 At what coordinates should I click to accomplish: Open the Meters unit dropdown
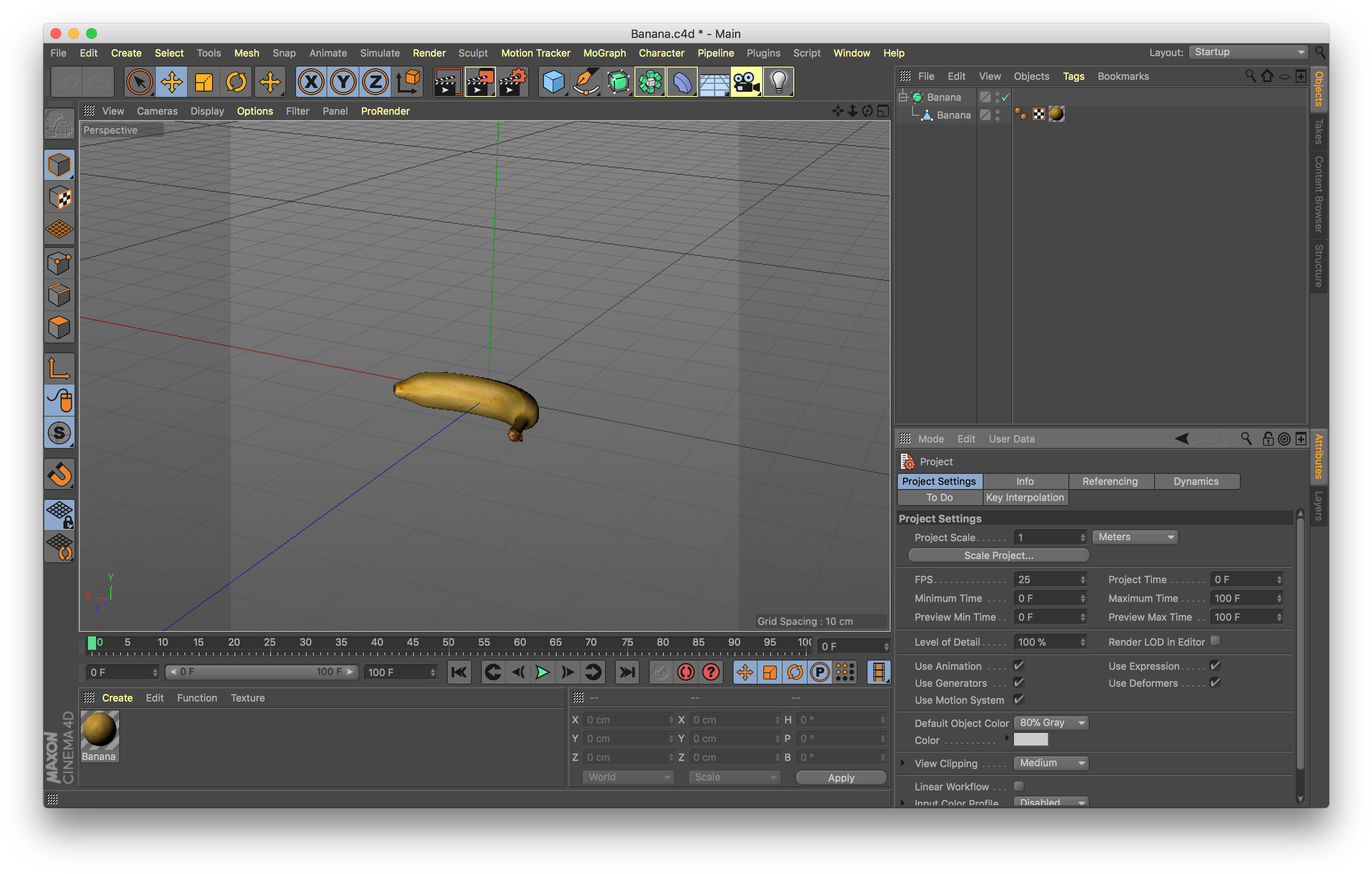pos(1135,537)
